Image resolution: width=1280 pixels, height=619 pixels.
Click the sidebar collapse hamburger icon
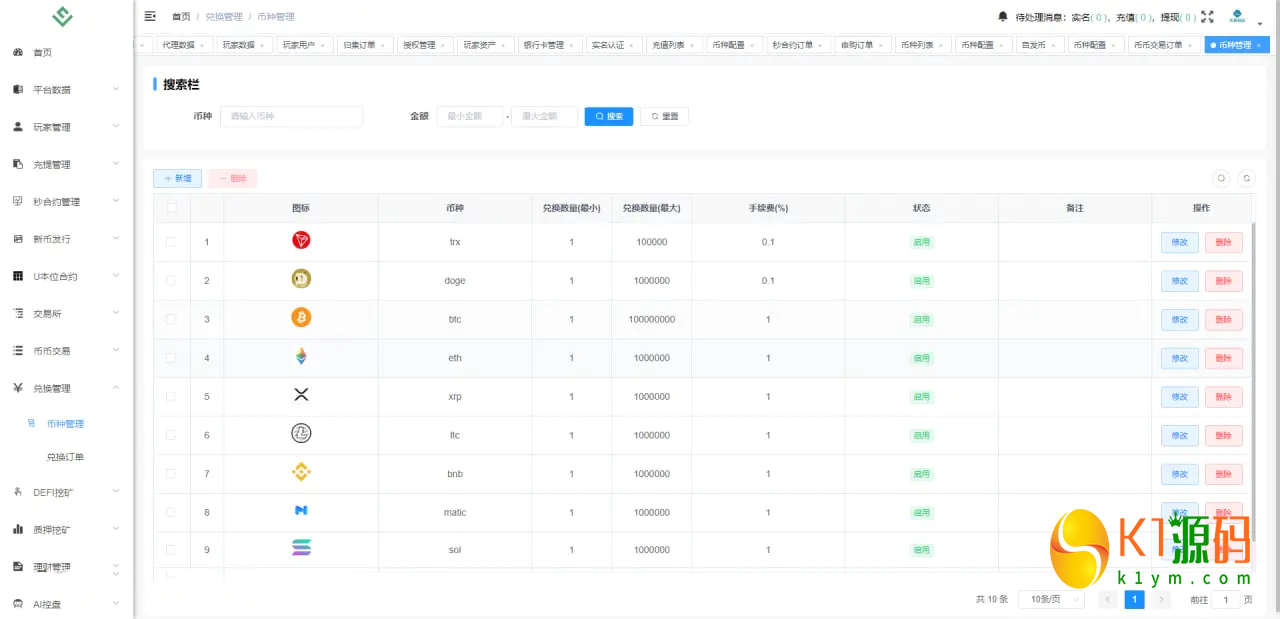150,16
